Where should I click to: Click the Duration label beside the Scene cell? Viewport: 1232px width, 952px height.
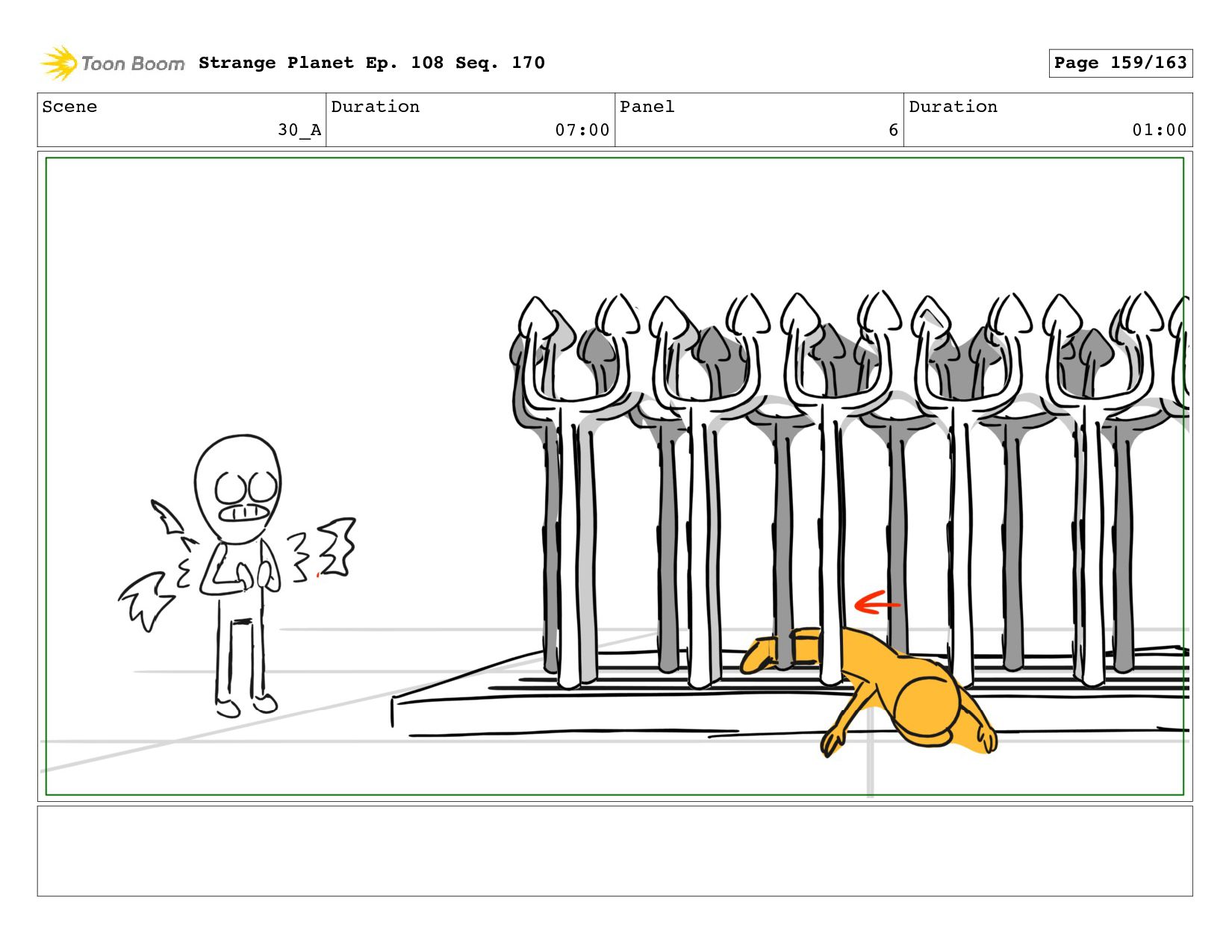pyautogui.click(x=376, y=107)
